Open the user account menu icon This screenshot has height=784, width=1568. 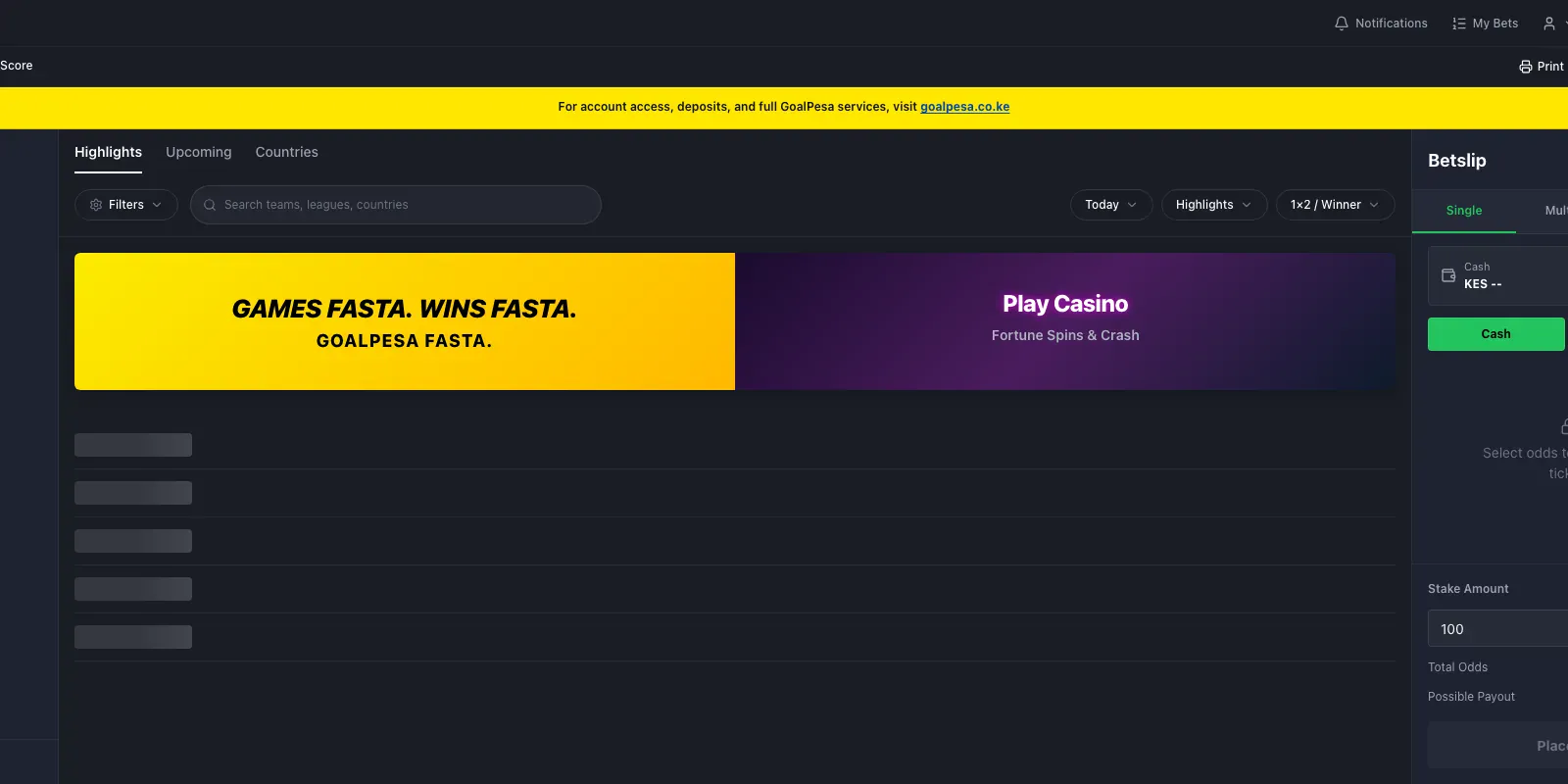pyautogui.click(x=1549, y=24)
